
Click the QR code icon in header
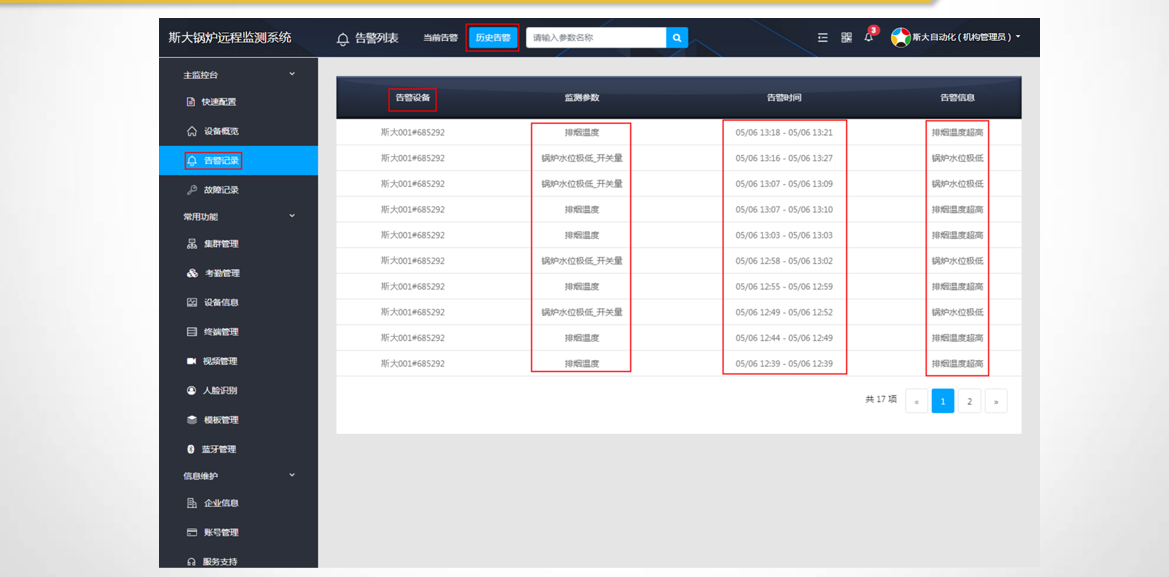pos(846,38)
